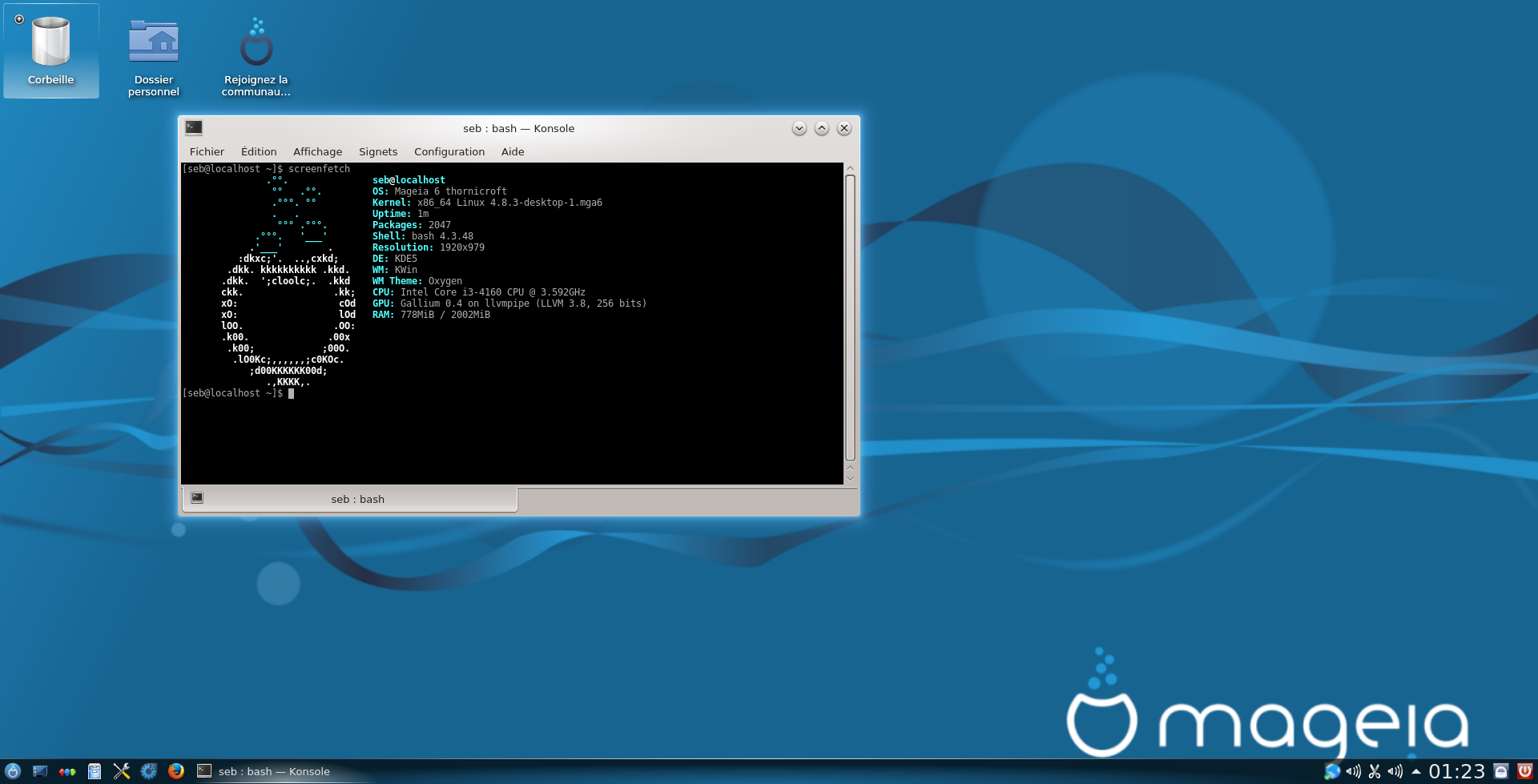The image size is (1538, 784).
Task: Launch Firefox from the taskbar
Action: (176, 771)
